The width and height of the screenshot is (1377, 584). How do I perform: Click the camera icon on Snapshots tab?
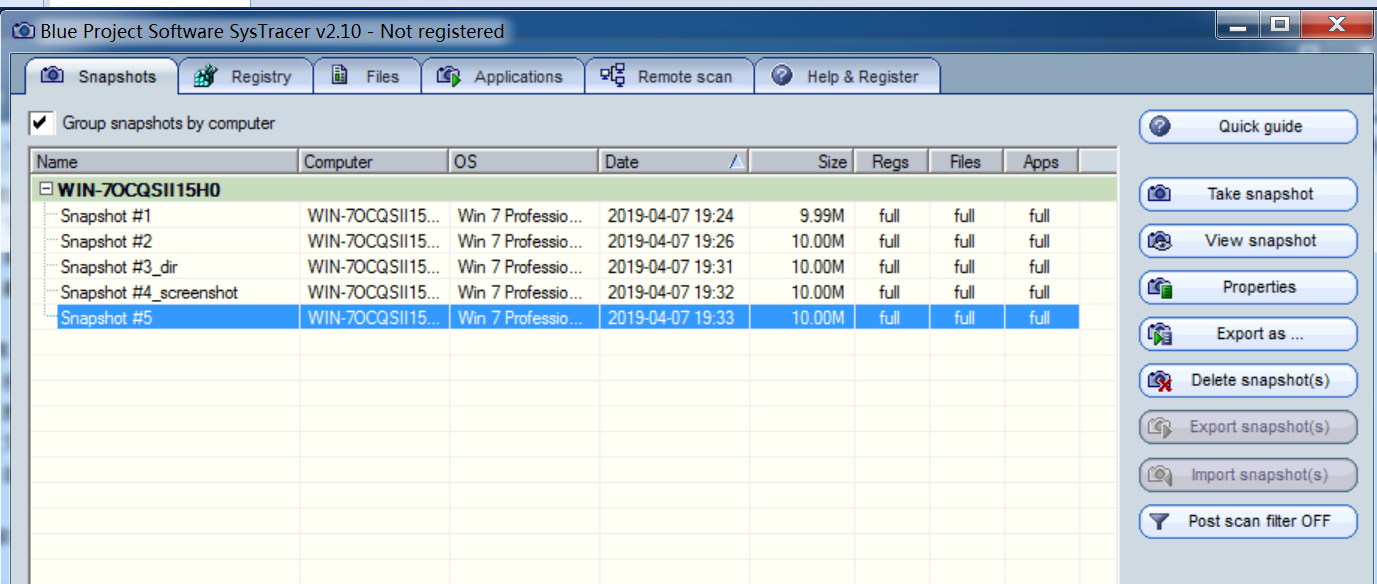coord(52,76)
